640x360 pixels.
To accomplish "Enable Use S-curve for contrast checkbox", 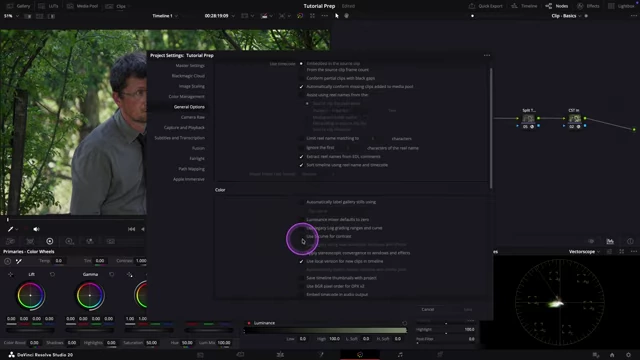I will click(x=301, y=236).
